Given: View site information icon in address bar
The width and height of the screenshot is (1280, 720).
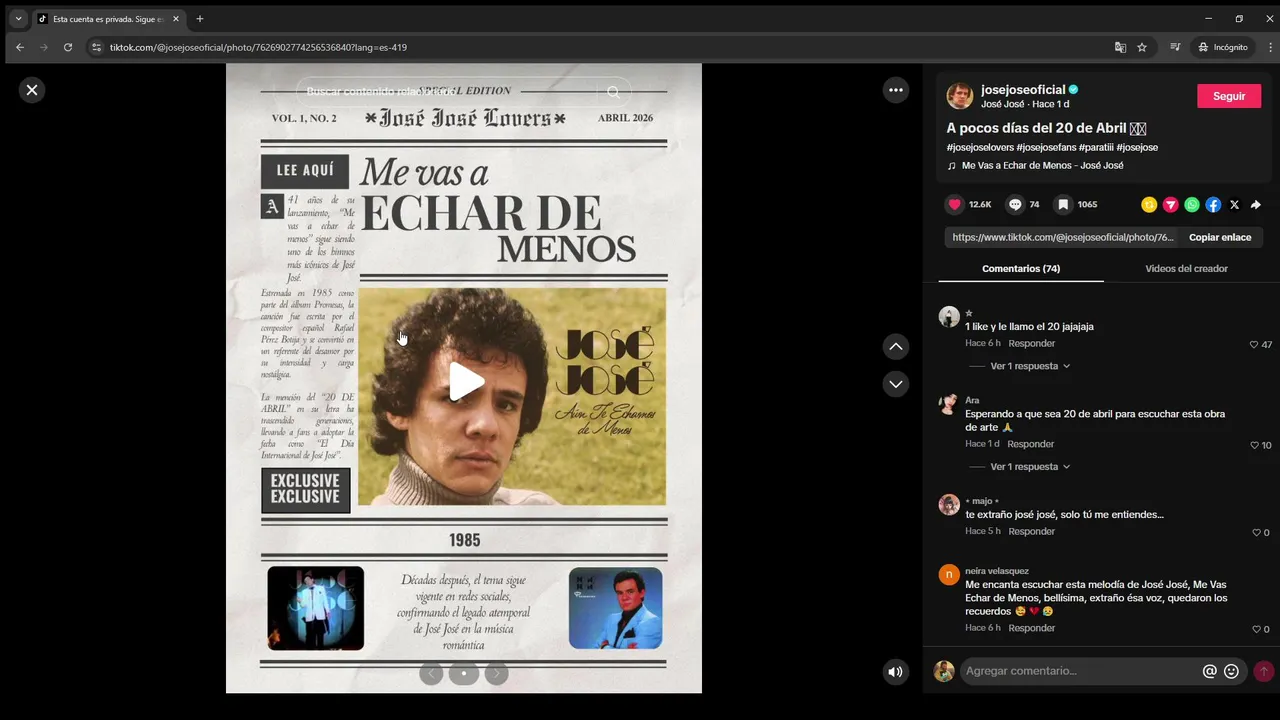Looking at the screenshot, I should pos(96,47).
